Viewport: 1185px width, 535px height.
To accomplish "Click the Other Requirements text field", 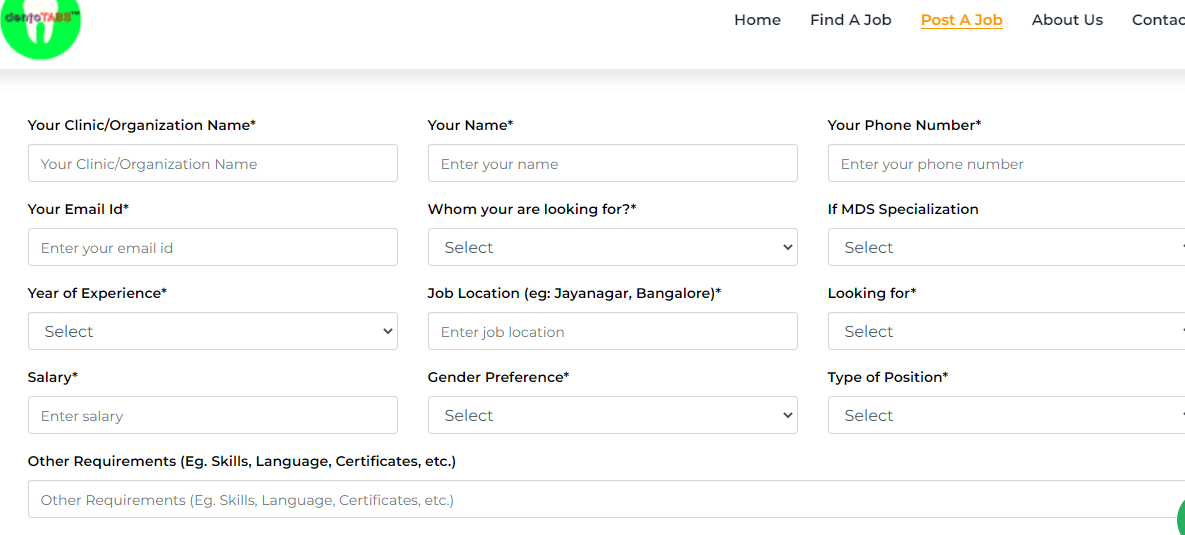I will point(606,499).
